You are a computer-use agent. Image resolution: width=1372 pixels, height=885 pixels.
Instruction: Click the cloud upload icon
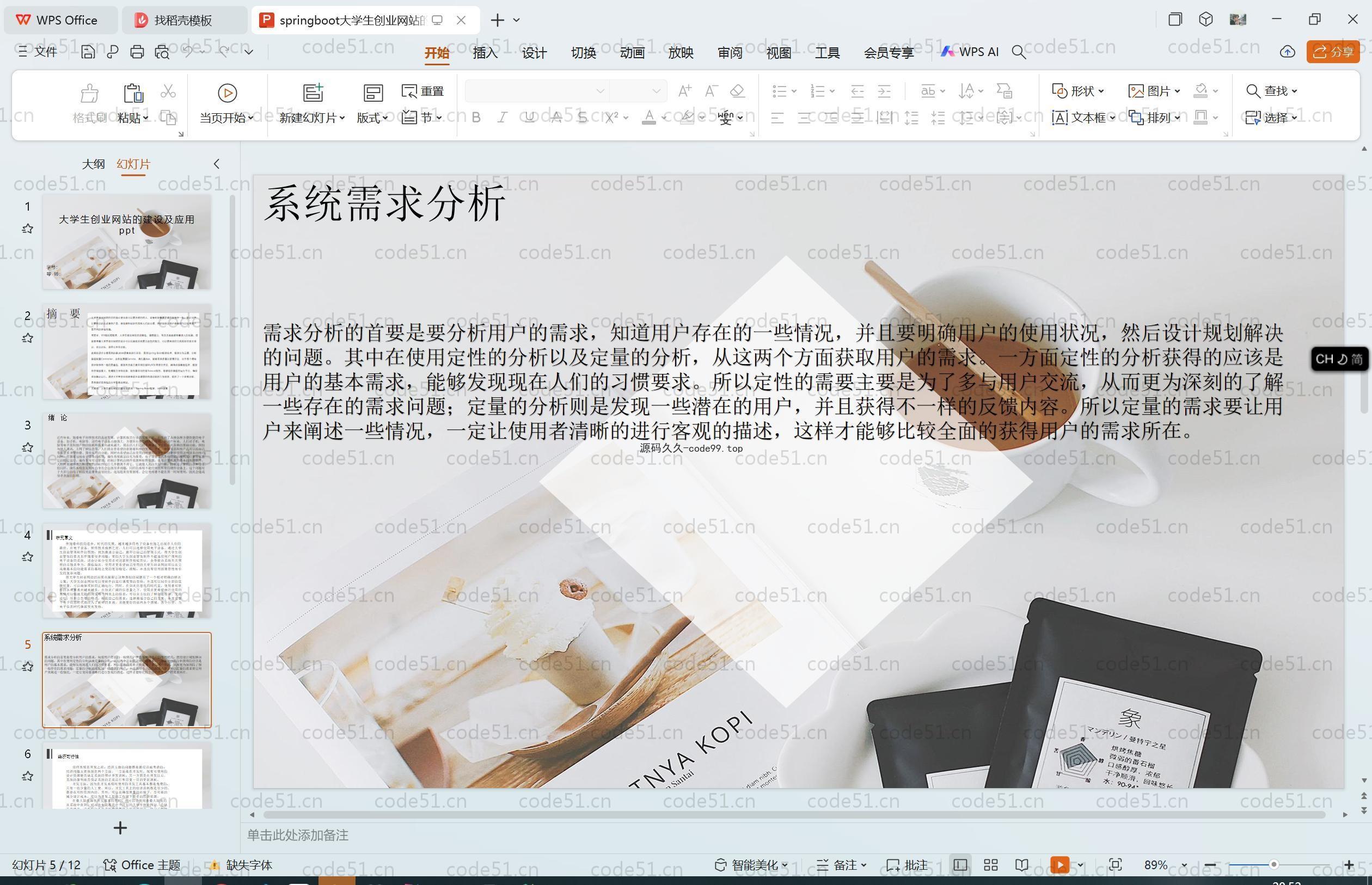[x=1288, y=52]
